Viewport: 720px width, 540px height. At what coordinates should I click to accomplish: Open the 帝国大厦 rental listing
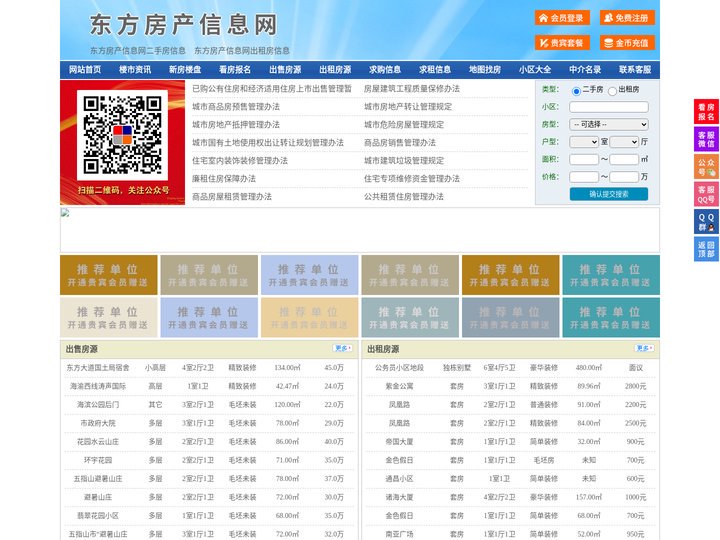399,442
